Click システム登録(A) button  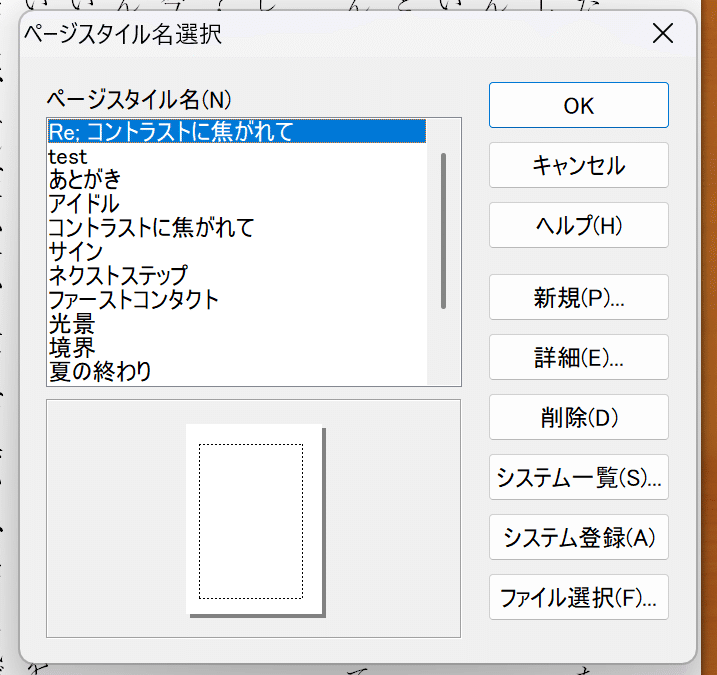point(578,537)
